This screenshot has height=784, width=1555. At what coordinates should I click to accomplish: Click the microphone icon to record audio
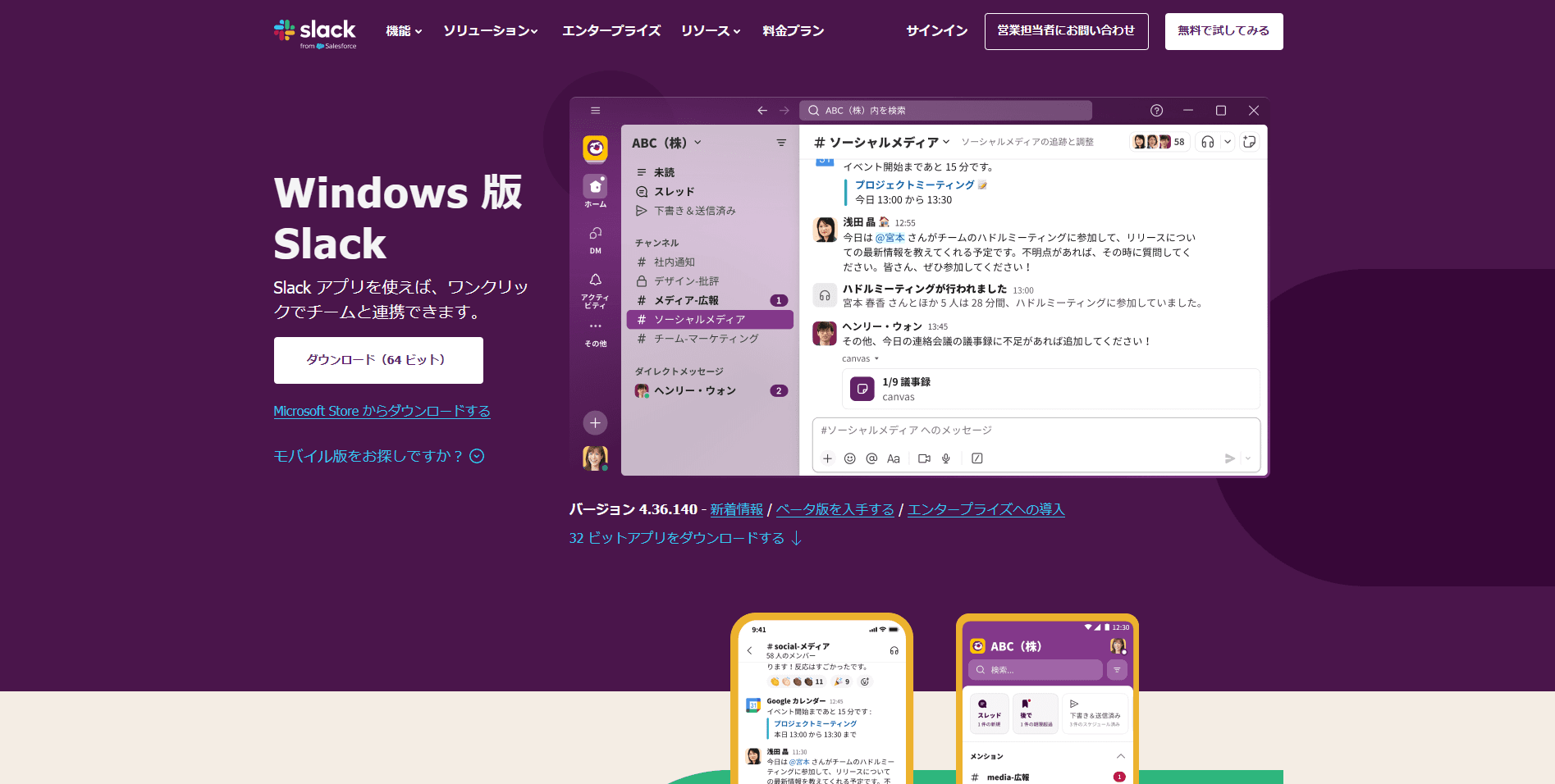[x=945, y=458]
